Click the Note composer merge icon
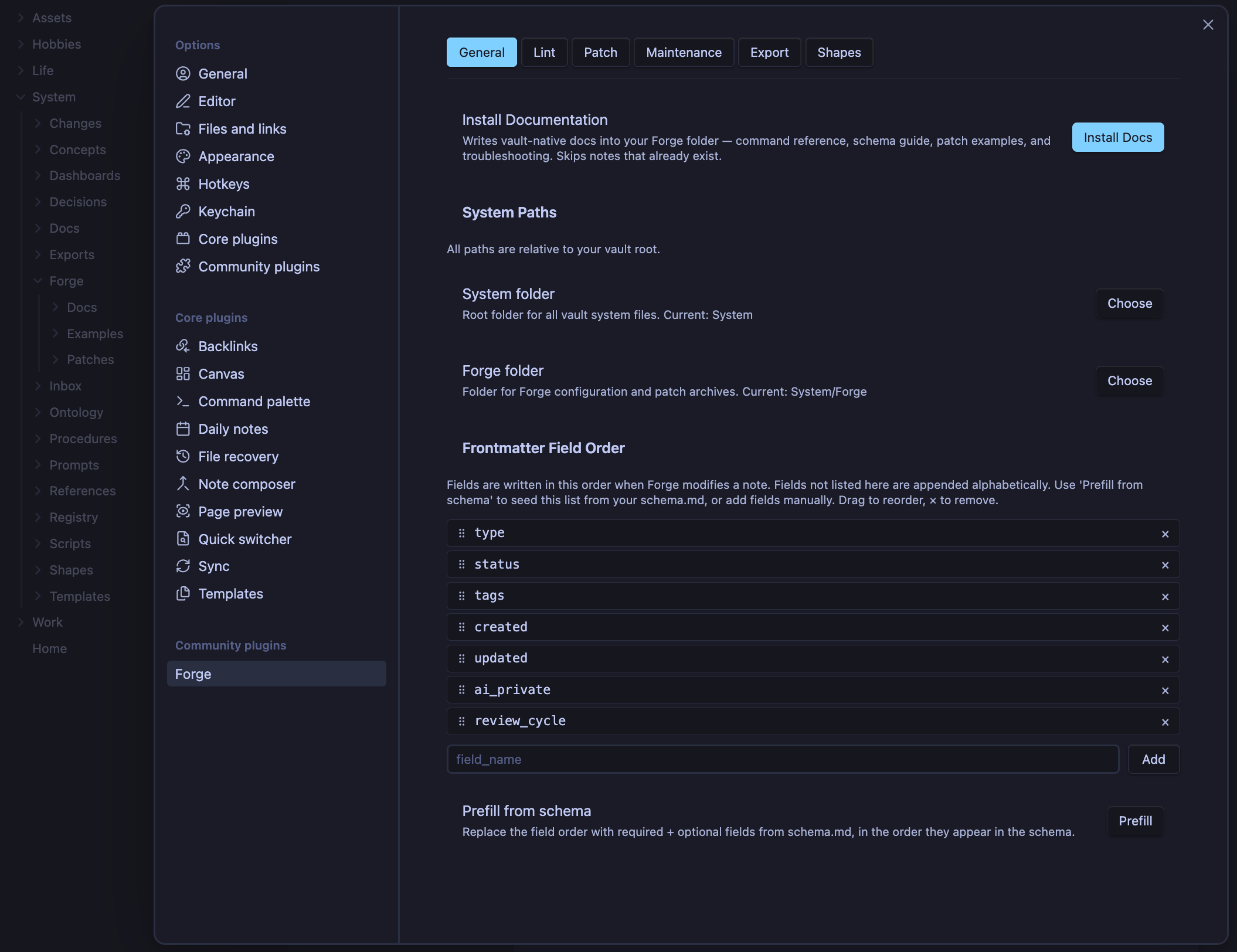Viewport: 1237px width, 952px height. coord(183,484)
